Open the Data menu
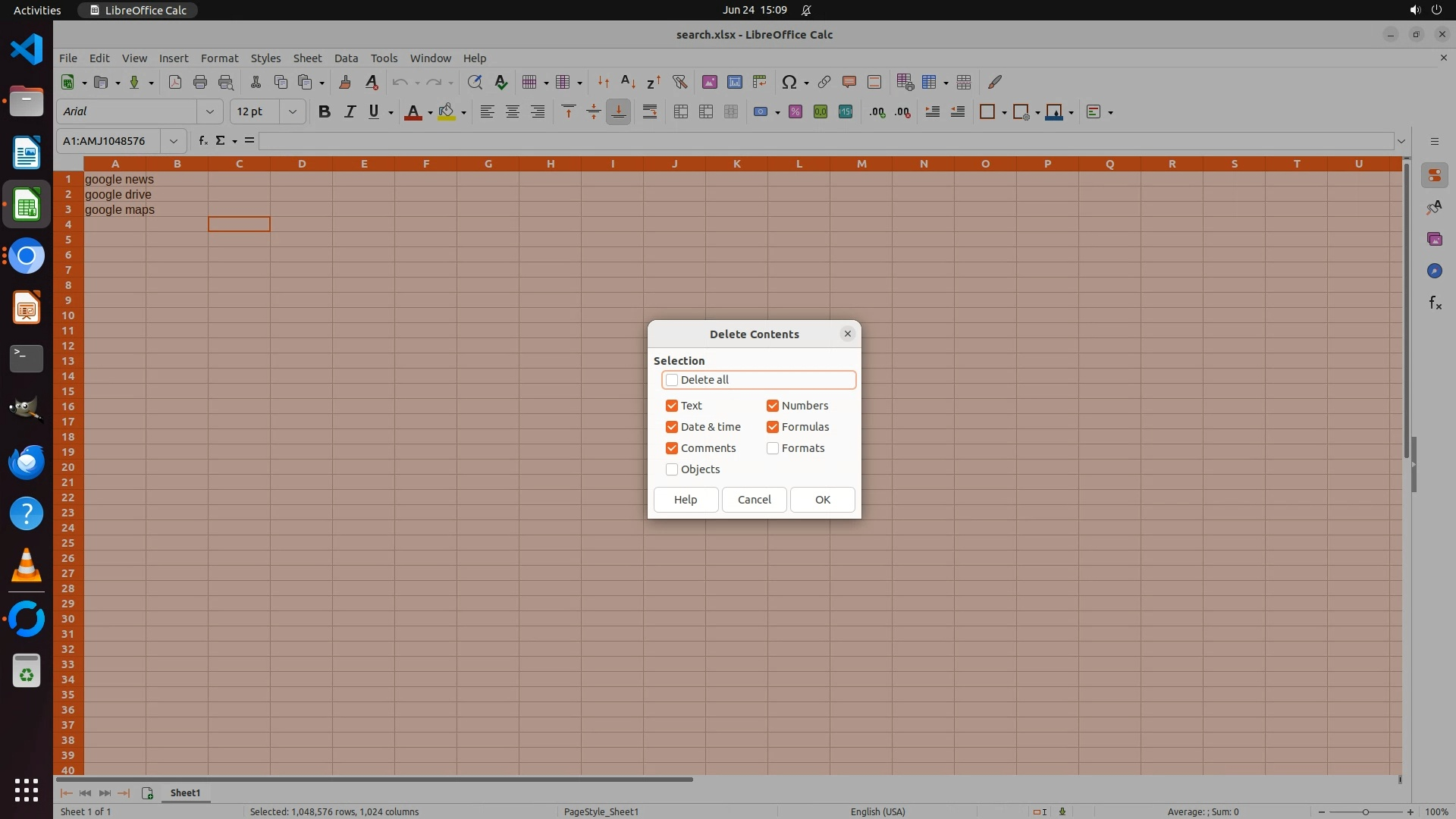This screenshot has width=1456, height=819. [x=346, y=58]
